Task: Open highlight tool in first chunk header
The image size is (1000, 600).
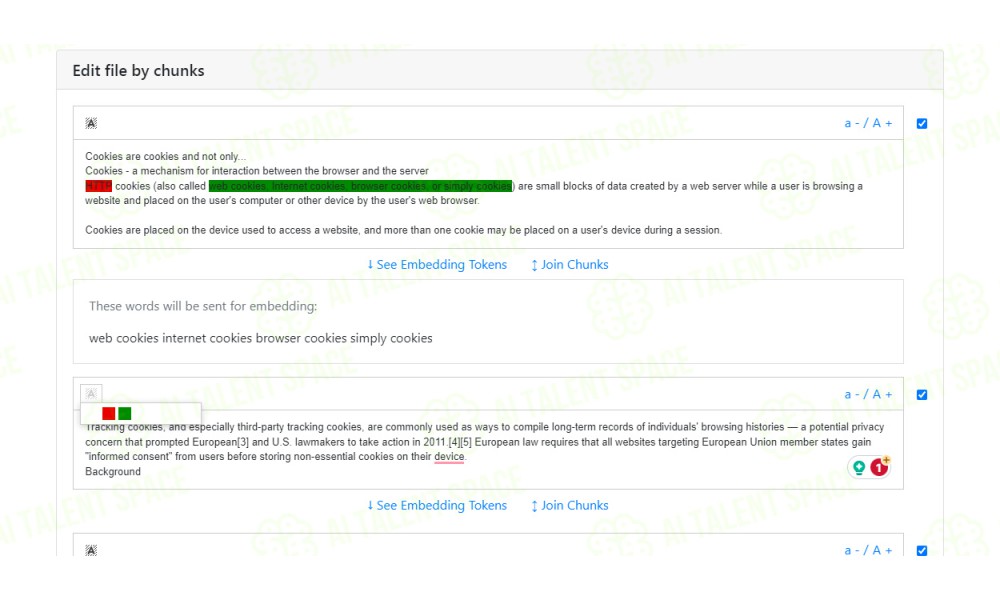Action: (91, 123)
